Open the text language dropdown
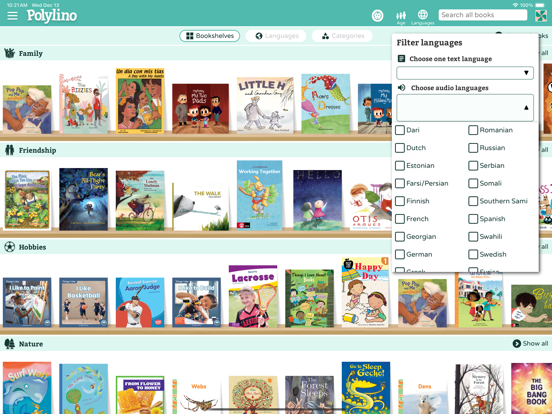This screenshot has width=552, height=414. [465, 73]
